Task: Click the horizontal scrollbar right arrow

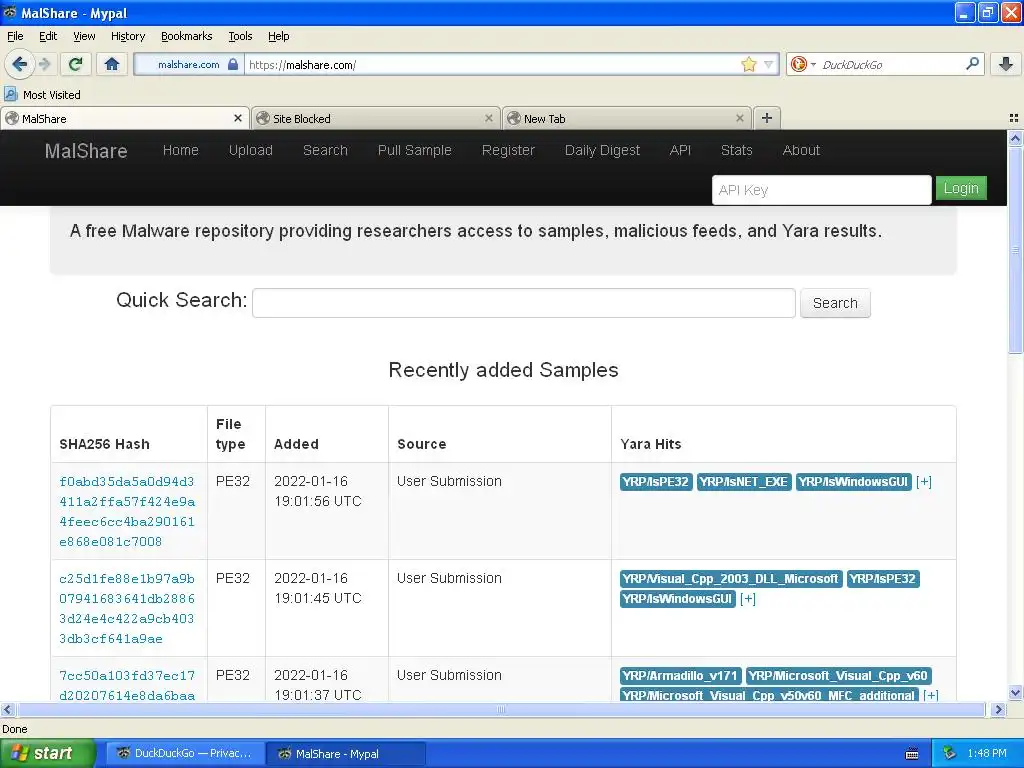Action: coord(998,709)
